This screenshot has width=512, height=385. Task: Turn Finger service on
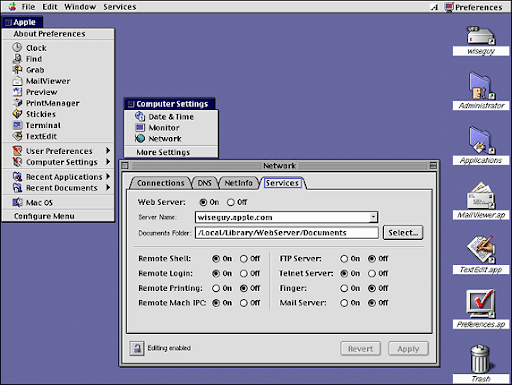[344, 288]
